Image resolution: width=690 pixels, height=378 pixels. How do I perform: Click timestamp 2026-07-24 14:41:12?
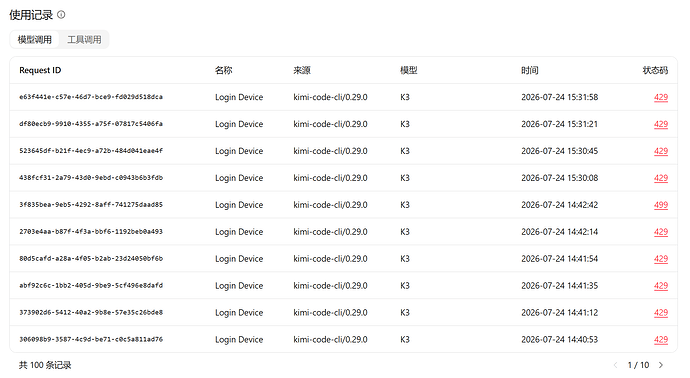click(560, 312)
